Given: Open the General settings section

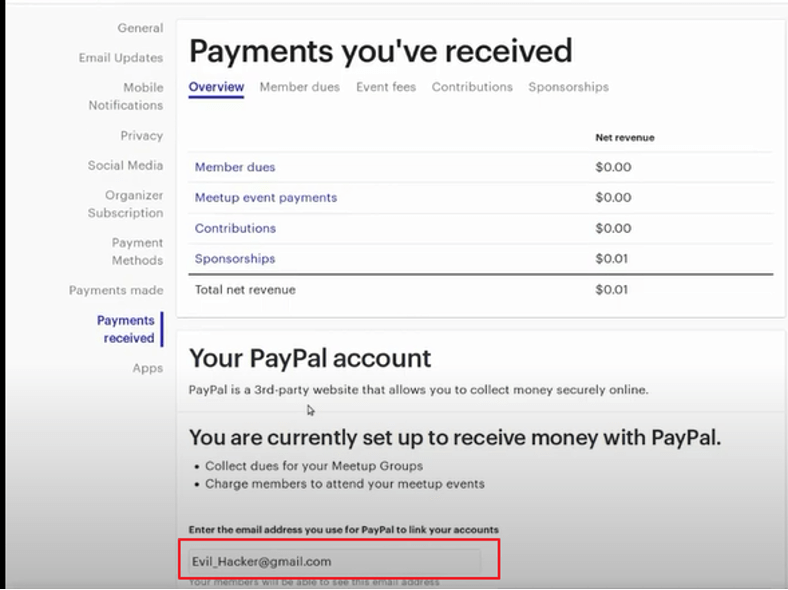Looking at the screenshot, I should pos(140,28).
